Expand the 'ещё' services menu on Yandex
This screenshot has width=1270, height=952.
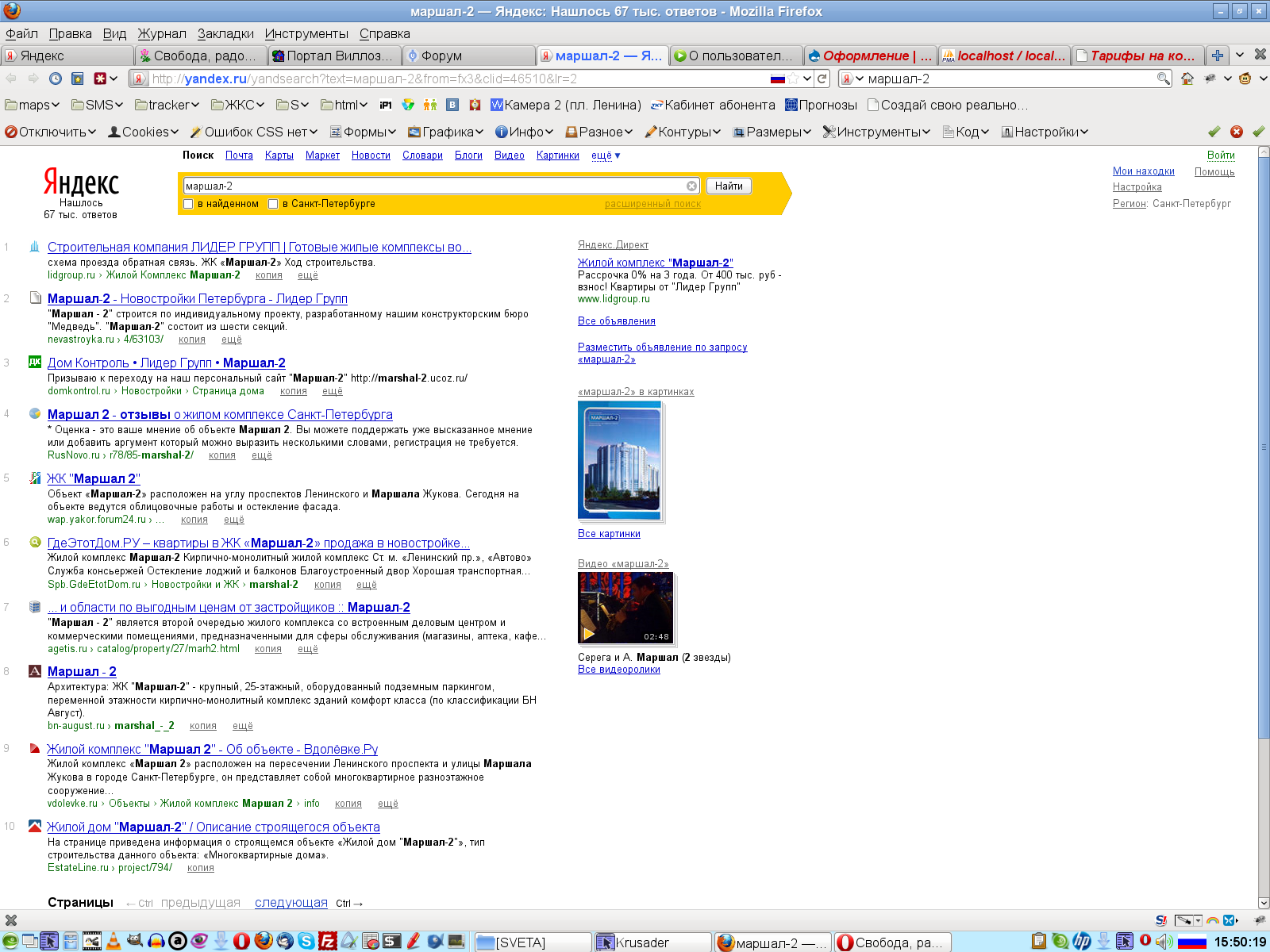[x=606, y=155]
